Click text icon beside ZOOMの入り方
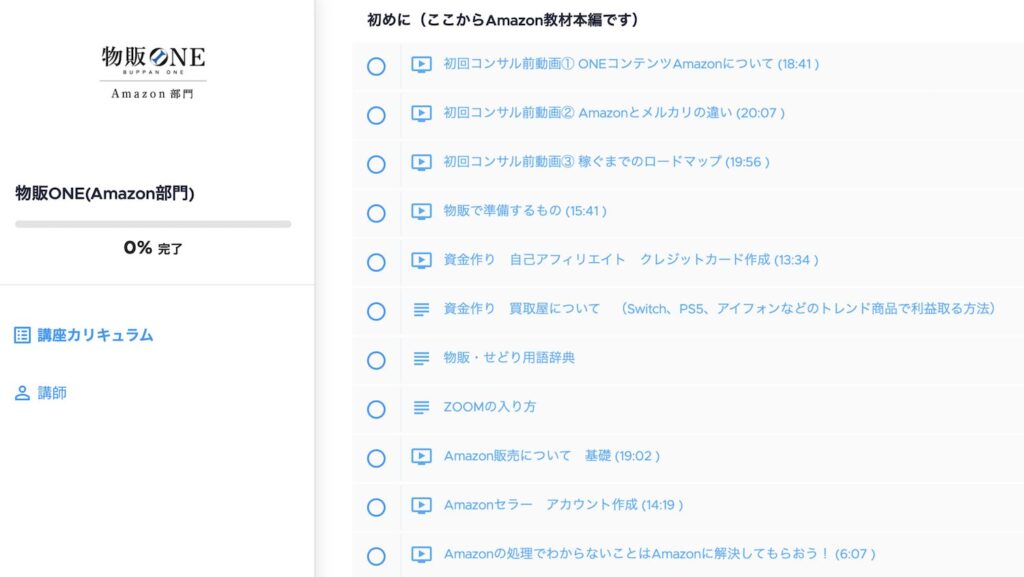The width and height of the screenshot is (1024, 577). coord(421,408)
